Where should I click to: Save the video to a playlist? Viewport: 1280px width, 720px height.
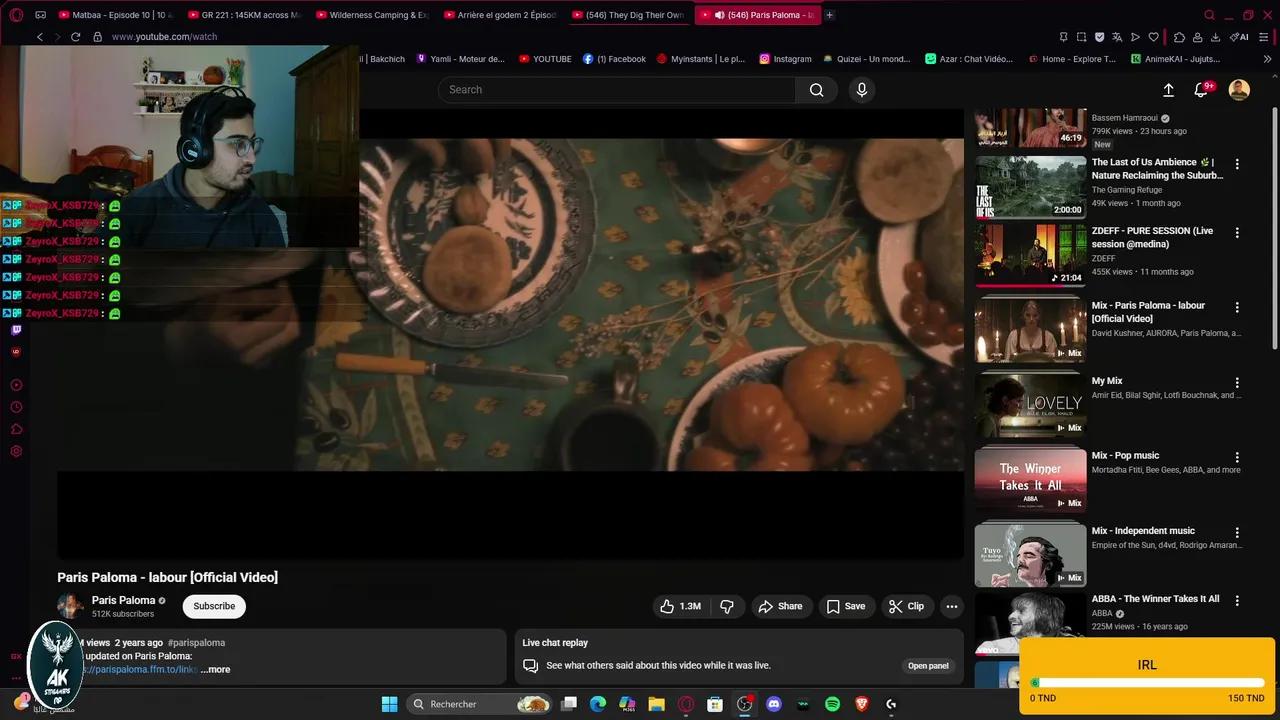[x=846, y=606]
